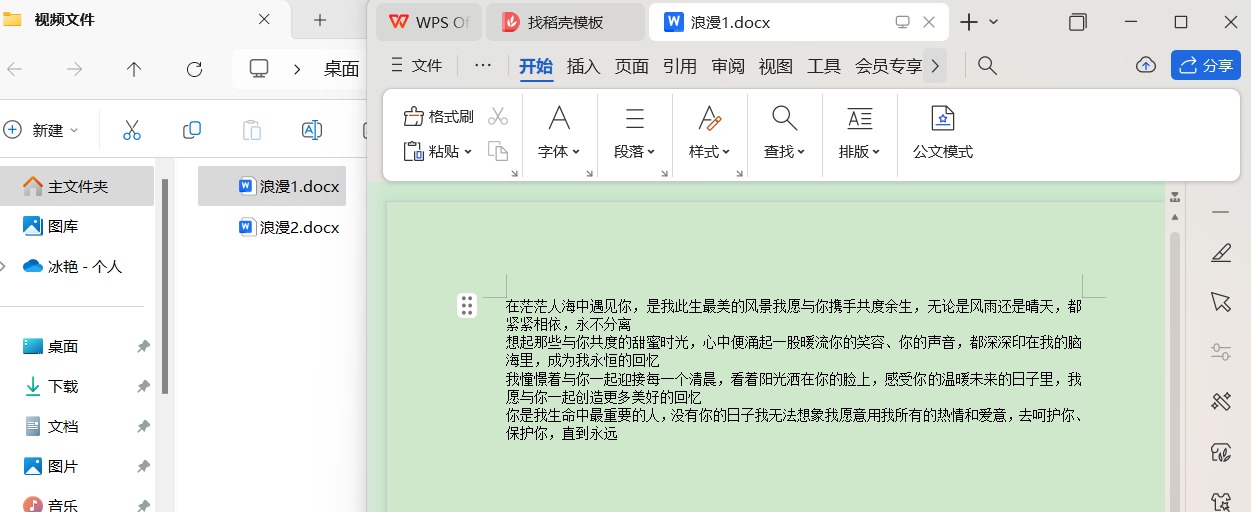Open the 文件 file menu in WPS
The width and height of the screenshot is (1251, 512).
click(x=415, y=66)
